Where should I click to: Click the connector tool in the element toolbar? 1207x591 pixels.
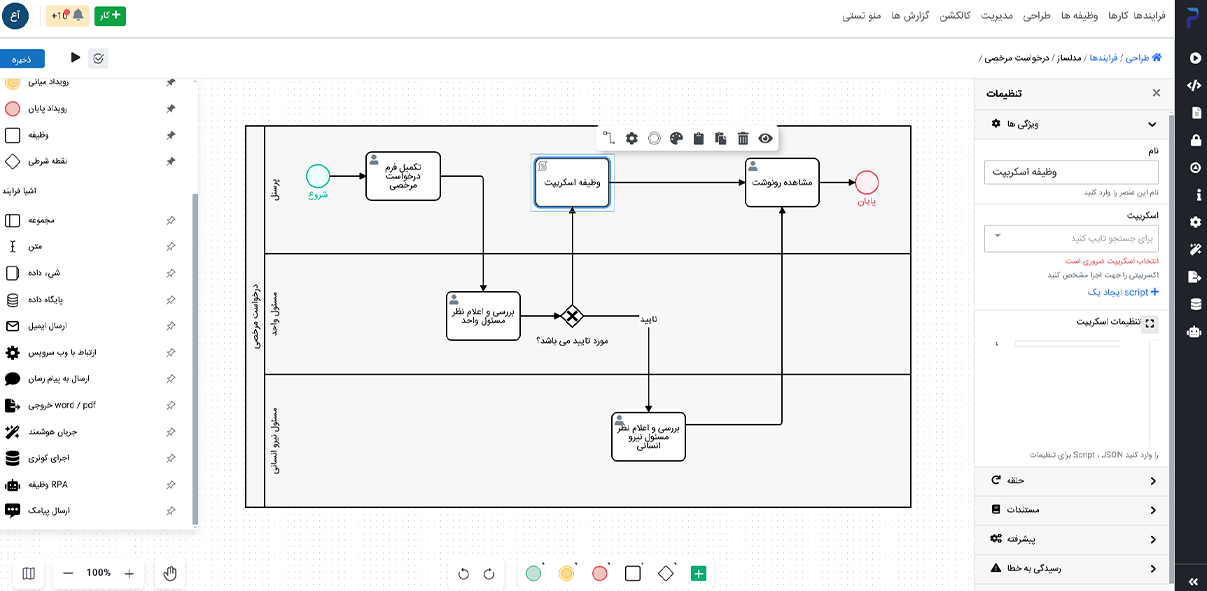(608, 139)
